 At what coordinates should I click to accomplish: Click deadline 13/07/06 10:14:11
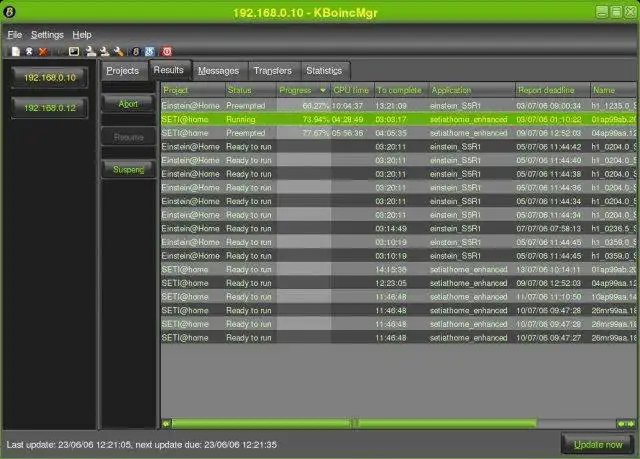coord(549,270)
